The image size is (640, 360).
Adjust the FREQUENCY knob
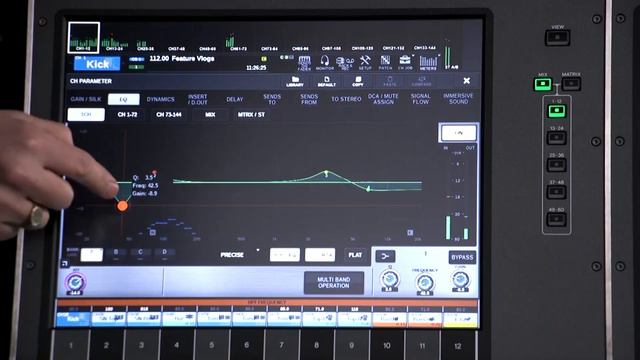(x=425, y=282)
